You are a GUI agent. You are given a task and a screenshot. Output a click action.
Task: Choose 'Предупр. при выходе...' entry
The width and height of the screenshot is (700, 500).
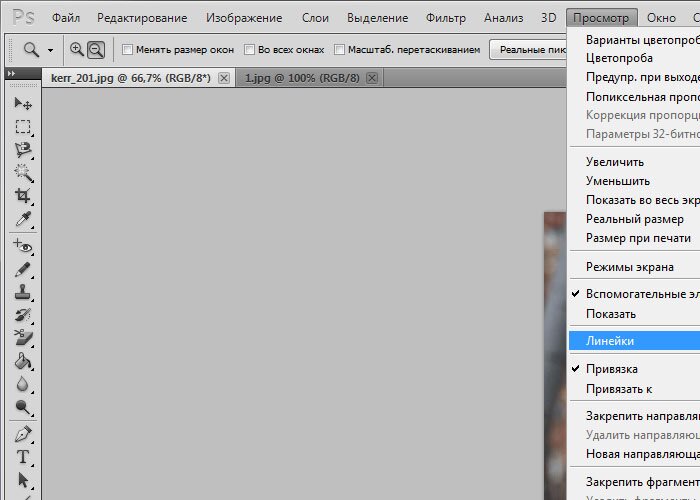[x=634, y=77]
